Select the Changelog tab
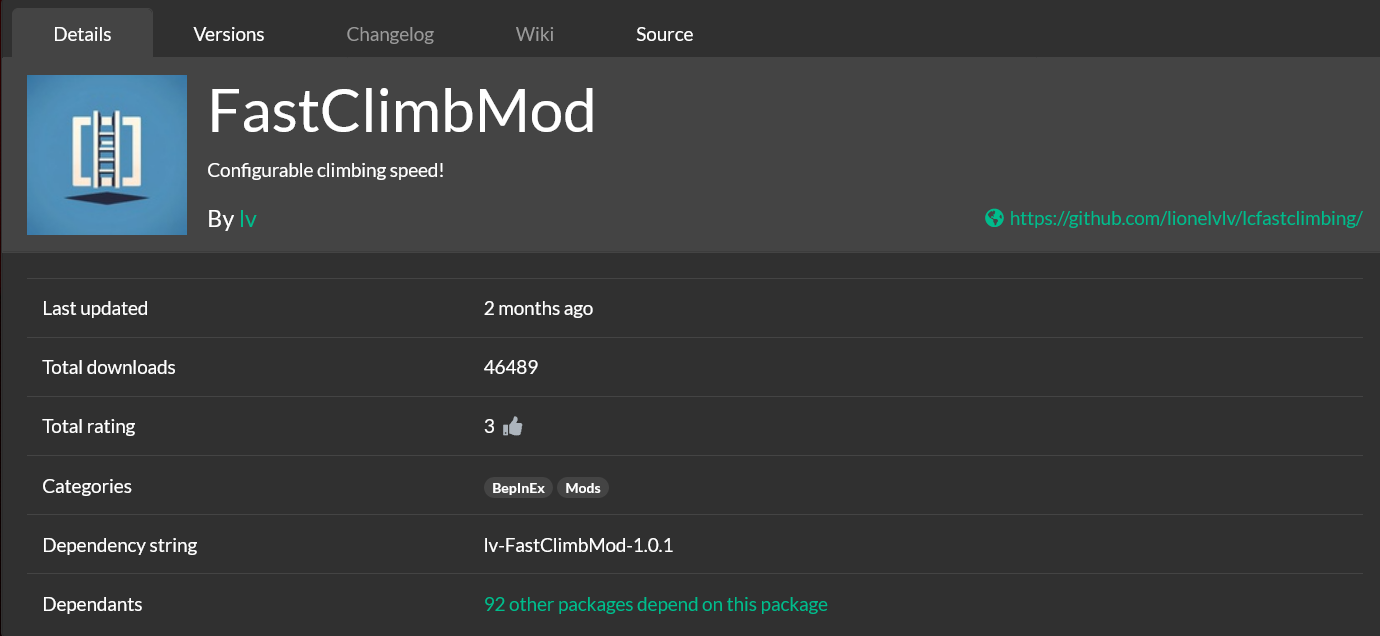The image size is (1380, 636). coord(390,34)
